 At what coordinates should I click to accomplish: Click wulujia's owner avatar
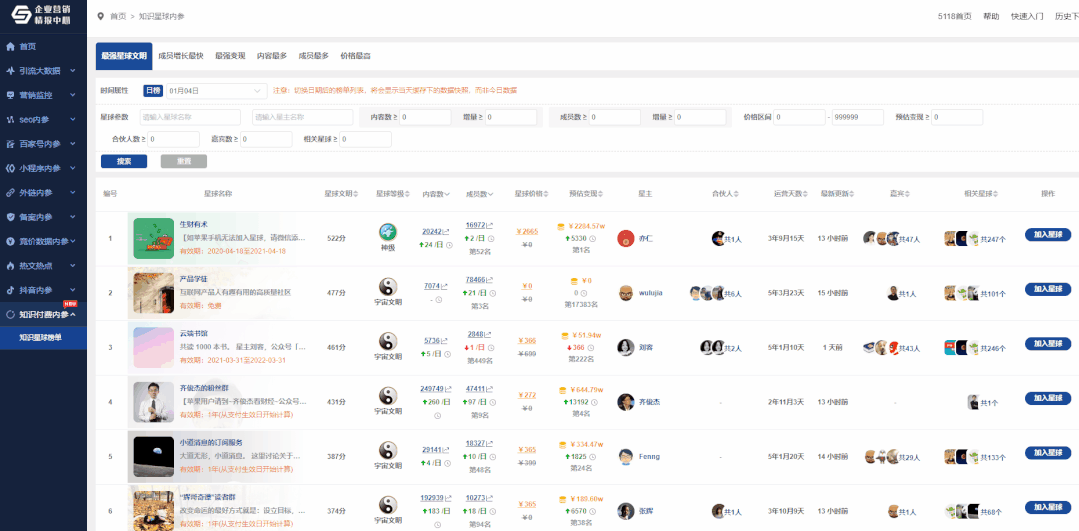click(x=626, y=292)
